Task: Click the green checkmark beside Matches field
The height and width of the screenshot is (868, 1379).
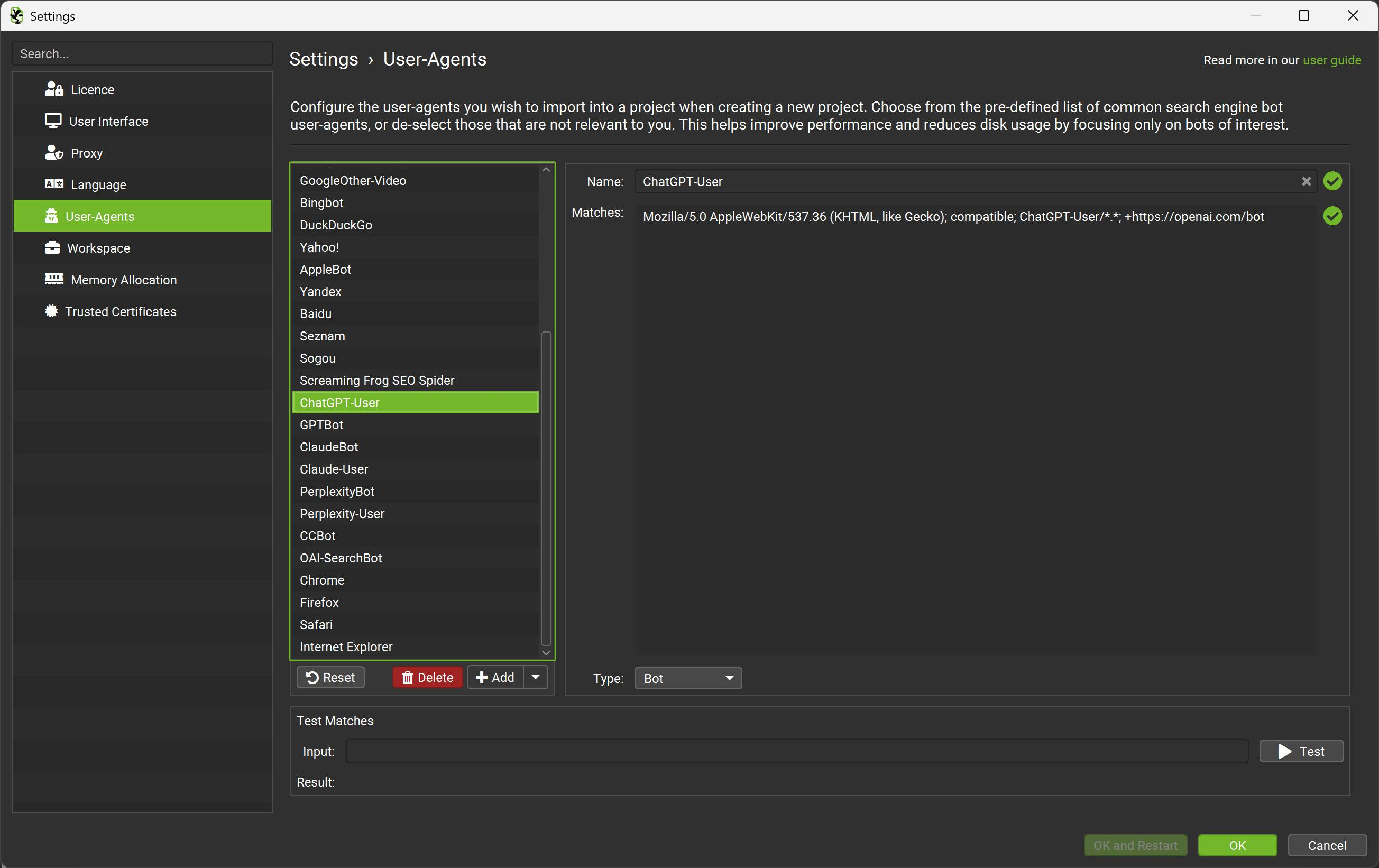Action: pyautogui.click(x=1332, y=216)
